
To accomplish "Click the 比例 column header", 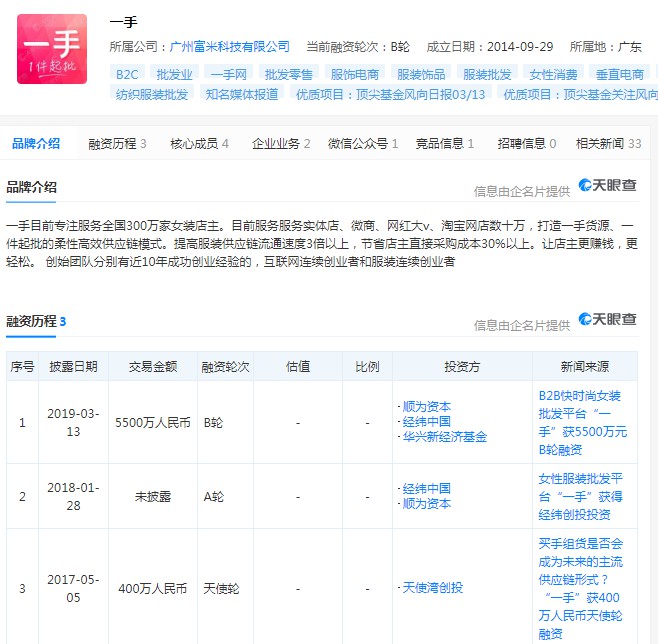I will point(367,366).
